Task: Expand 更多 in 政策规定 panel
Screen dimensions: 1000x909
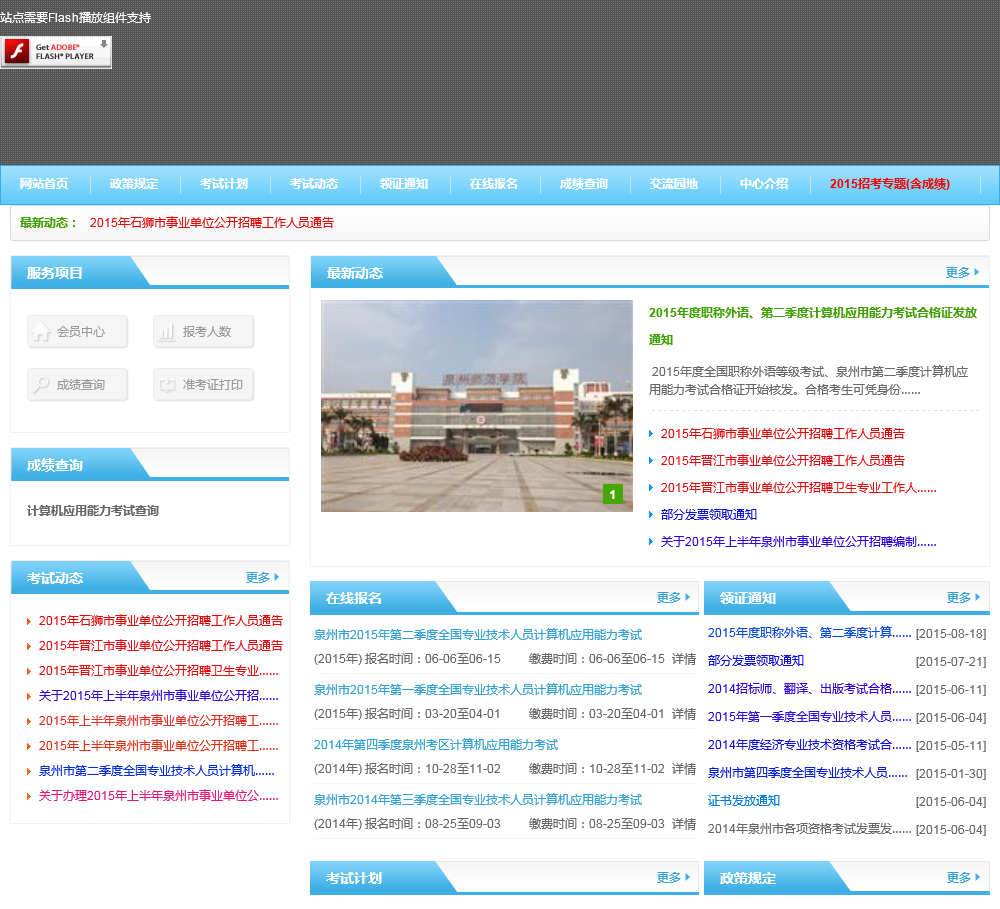Action: click(x=963, y=878)
